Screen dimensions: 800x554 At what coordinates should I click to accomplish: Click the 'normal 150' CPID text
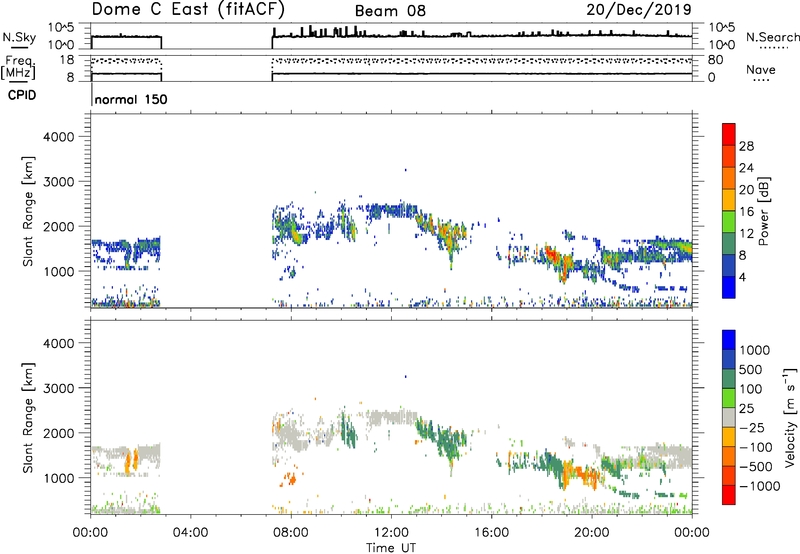coord(131,99)
